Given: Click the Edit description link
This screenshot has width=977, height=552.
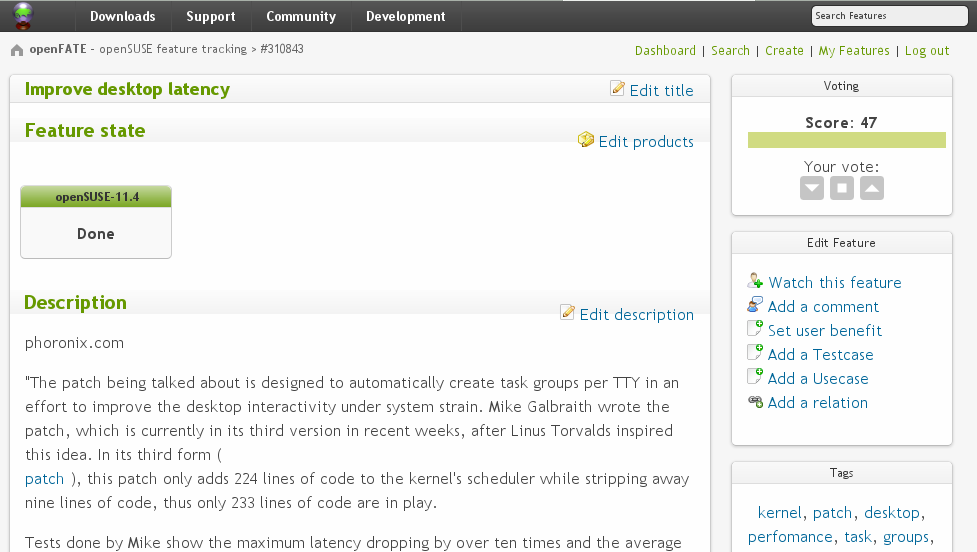Looking at the screenshot, I should click(x=636, y=315).
